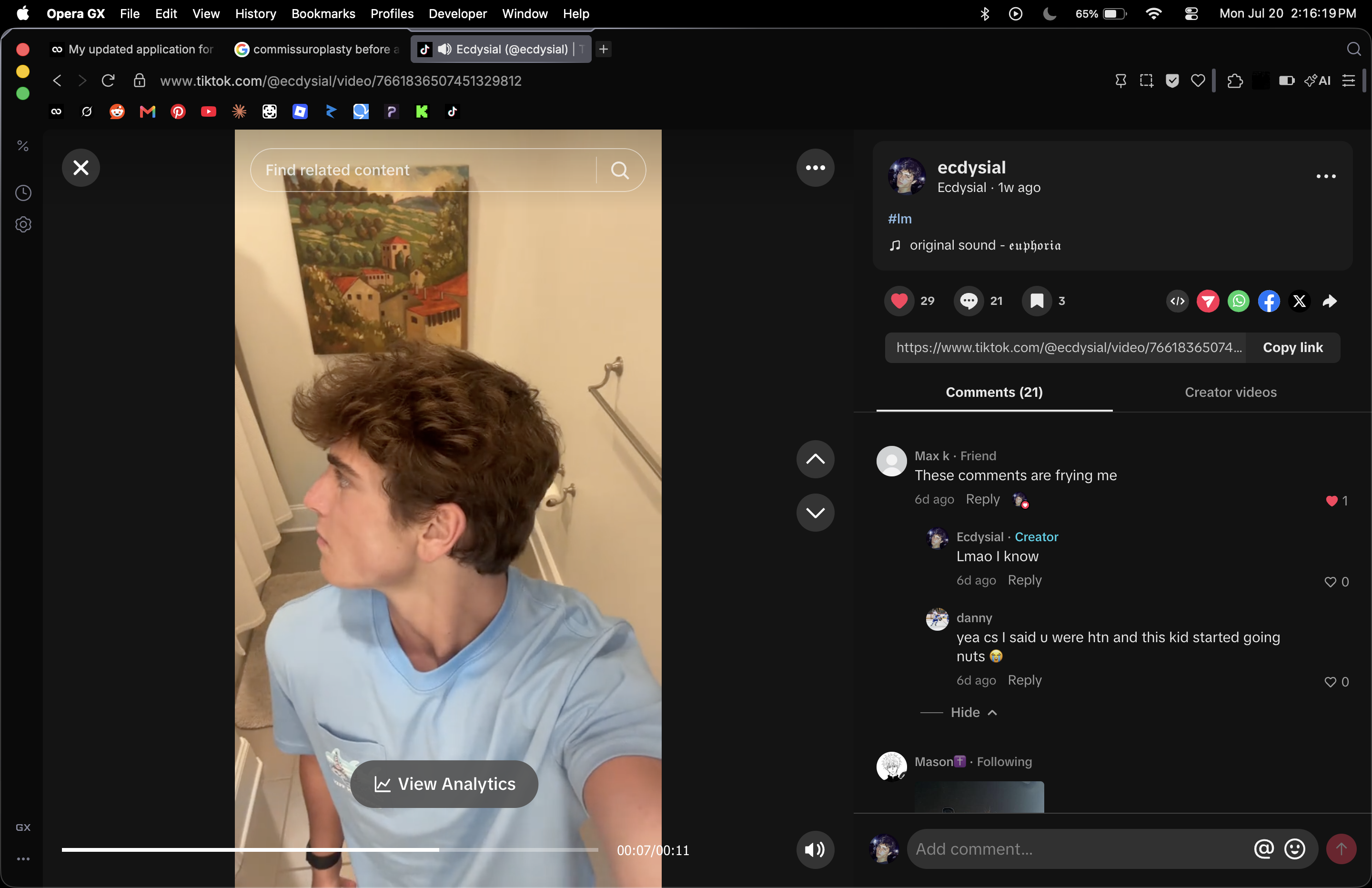Click the Add comment input field
Screen dimensions: 1372x888
click(x=1078, y=849)
